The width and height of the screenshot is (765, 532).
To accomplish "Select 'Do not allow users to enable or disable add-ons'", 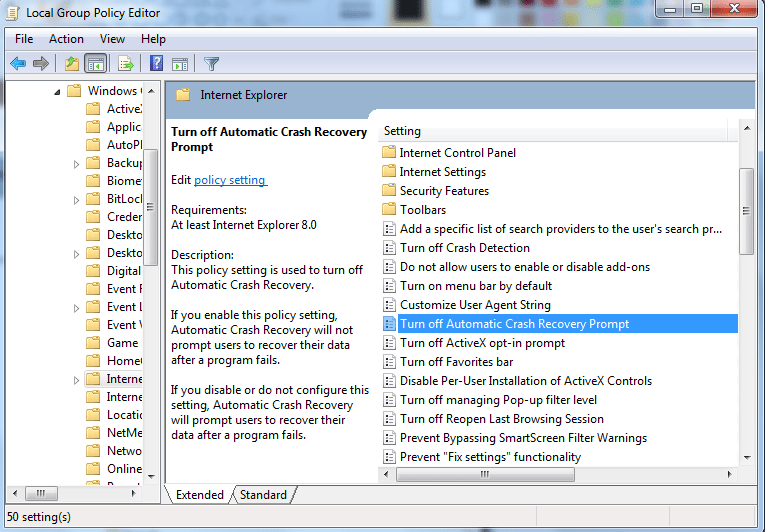I will tap(525, 267).
